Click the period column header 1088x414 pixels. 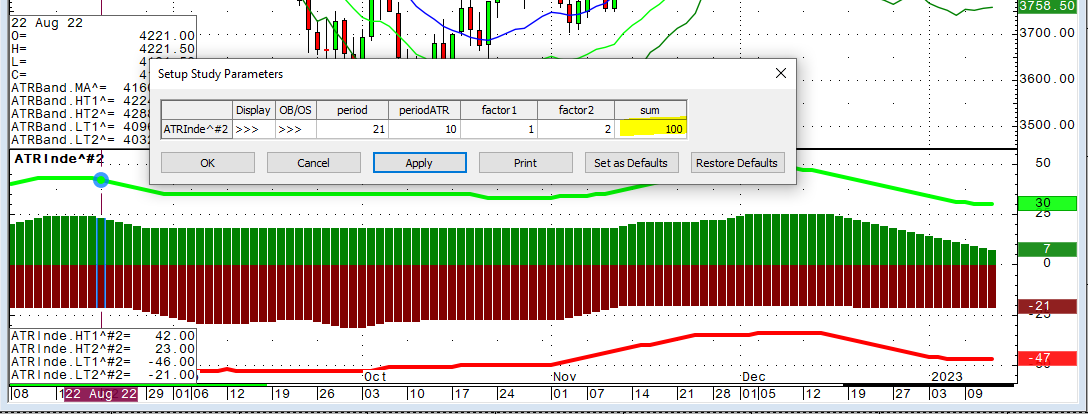coord(352,110)
